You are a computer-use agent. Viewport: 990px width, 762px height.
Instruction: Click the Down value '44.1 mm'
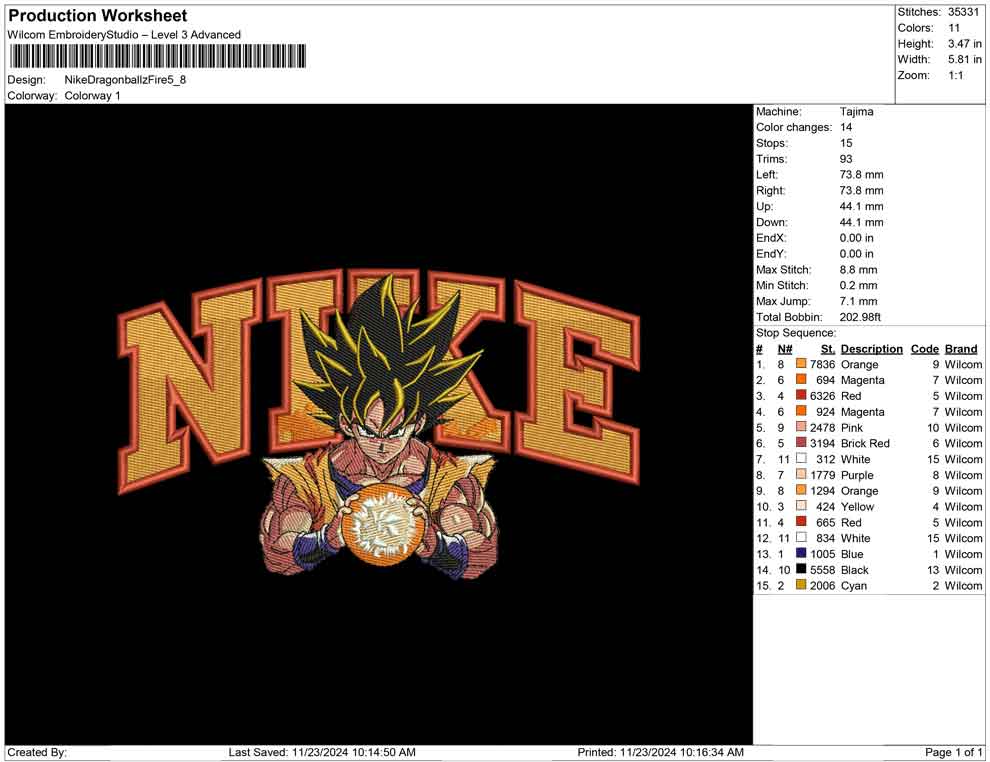coord(861,222)
